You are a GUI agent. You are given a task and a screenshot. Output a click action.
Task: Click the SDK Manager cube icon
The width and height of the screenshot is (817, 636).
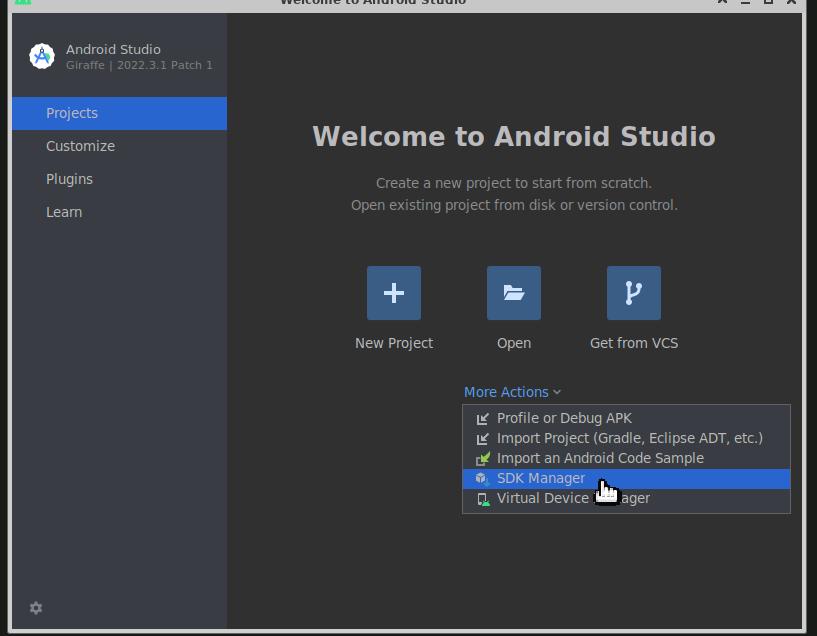(x=482, y=478)
